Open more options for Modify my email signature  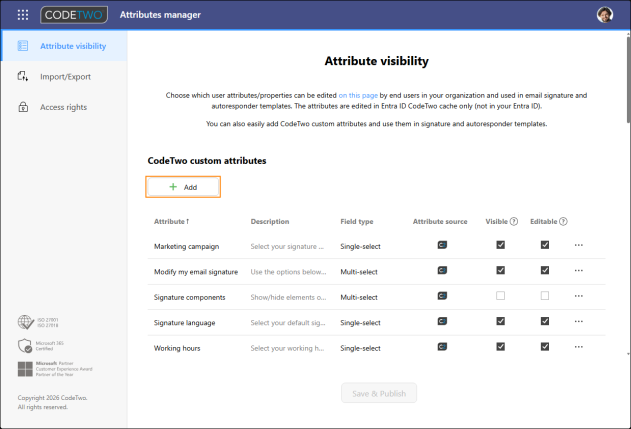click(x=579, y=270)
